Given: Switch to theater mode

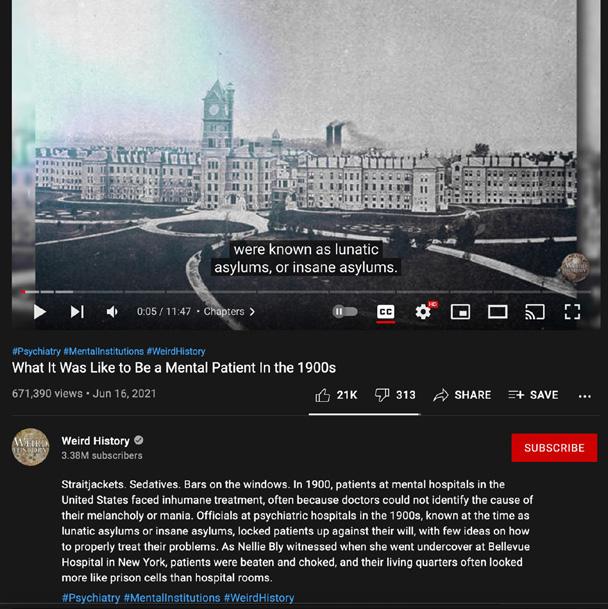Looking at the screenshot, I should pyautogui.click(x=498, y=311).
